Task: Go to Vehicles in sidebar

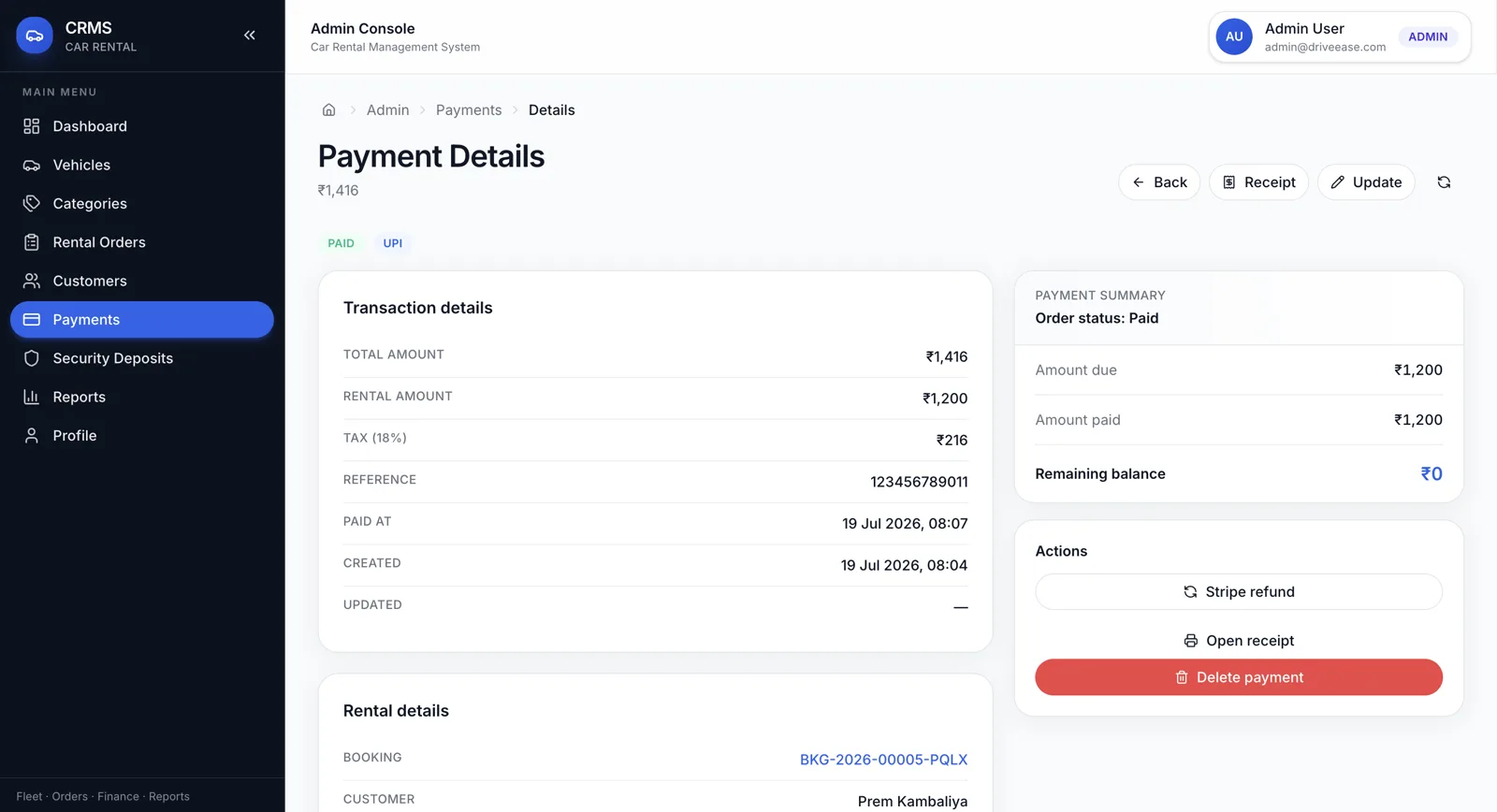Action: (x=142, y=165)
